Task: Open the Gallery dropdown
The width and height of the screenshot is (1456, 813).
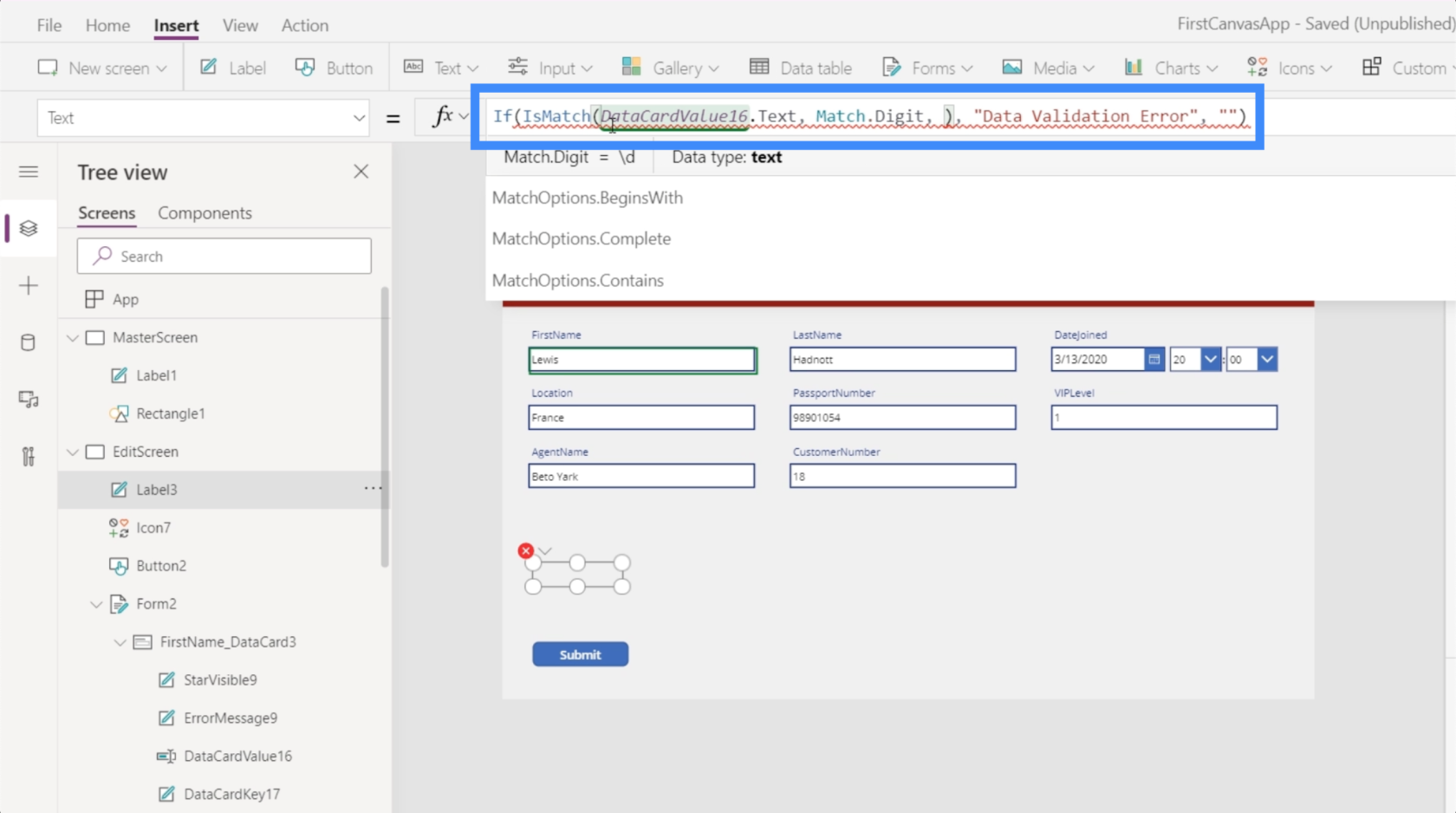Action: click(x=670, y=68)
